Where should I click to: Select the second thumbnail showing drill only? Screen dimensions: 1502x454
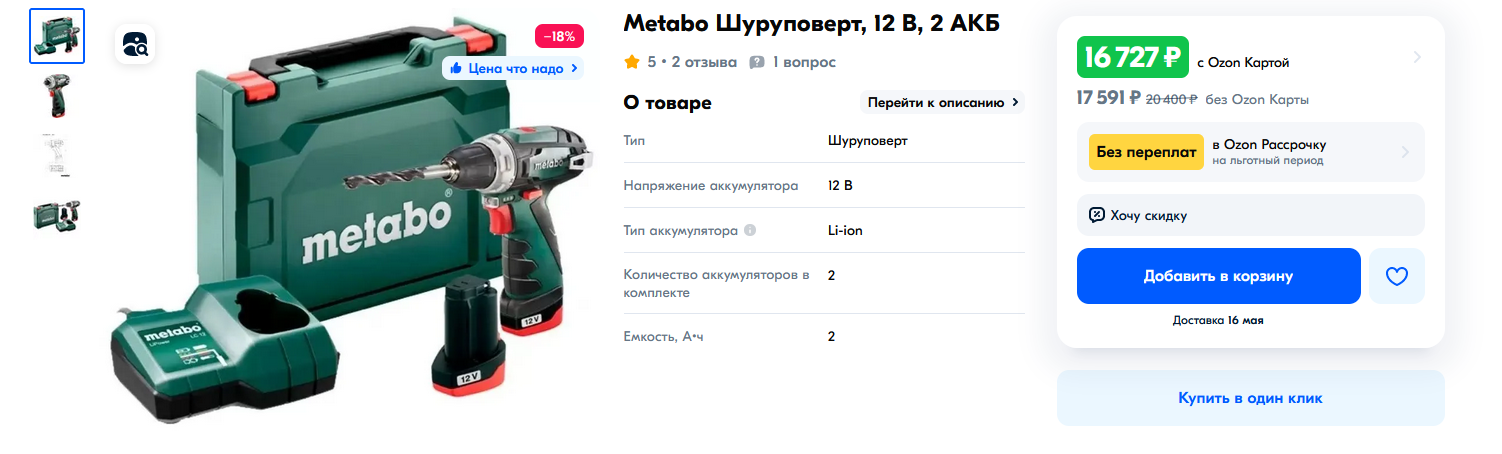(x=57, y=96)
